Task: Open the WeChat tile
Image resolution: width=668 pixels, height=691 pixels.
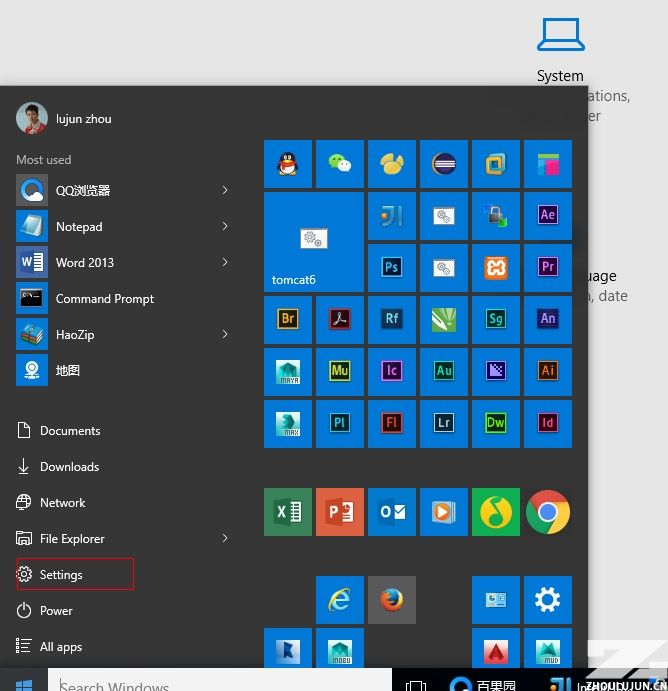Action: click(340, 164)
